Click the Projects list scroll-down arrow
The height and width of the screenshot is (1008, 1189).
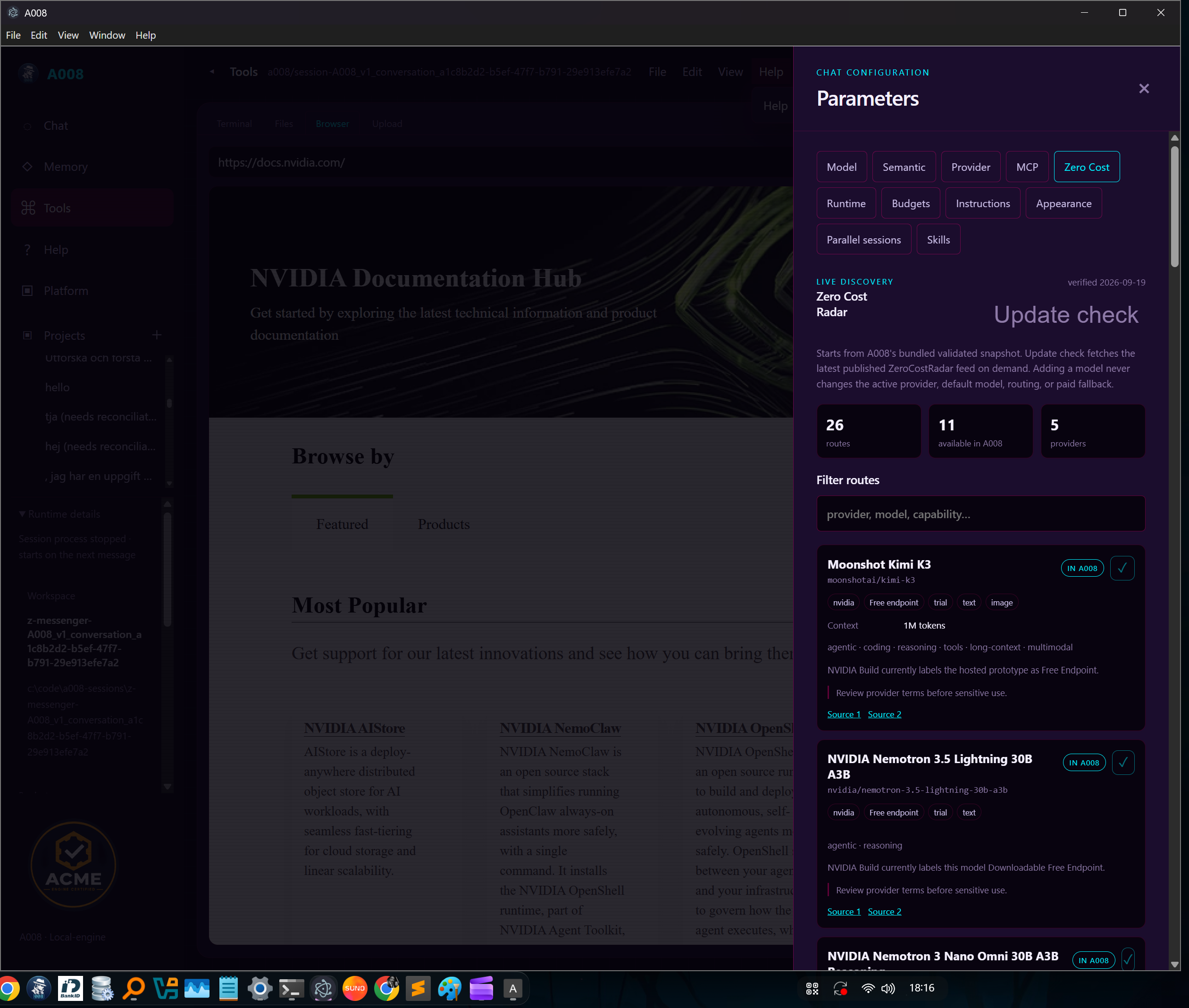(x=169, y=483)
